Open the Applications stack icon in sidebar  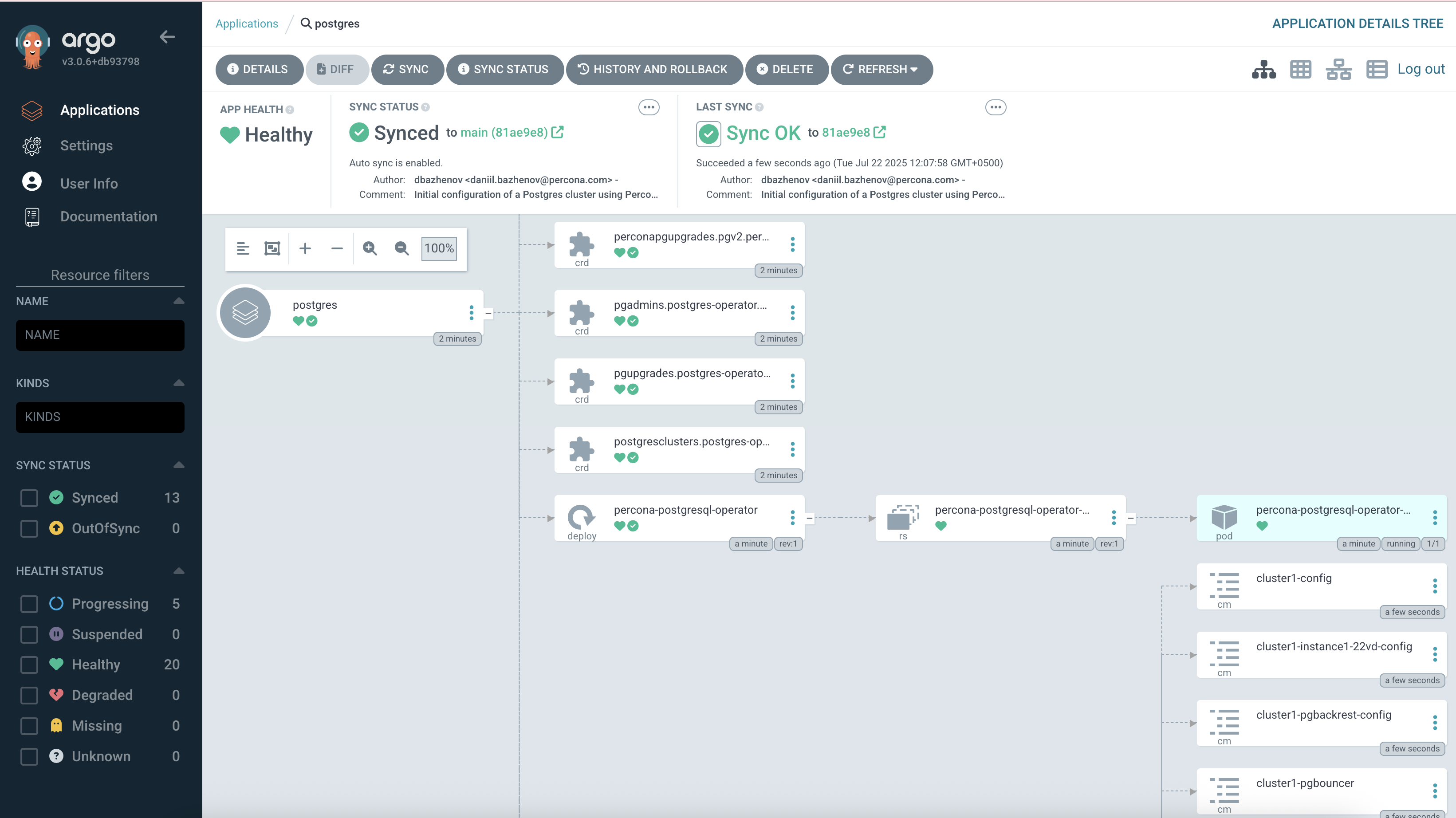[x=31, y=110]
